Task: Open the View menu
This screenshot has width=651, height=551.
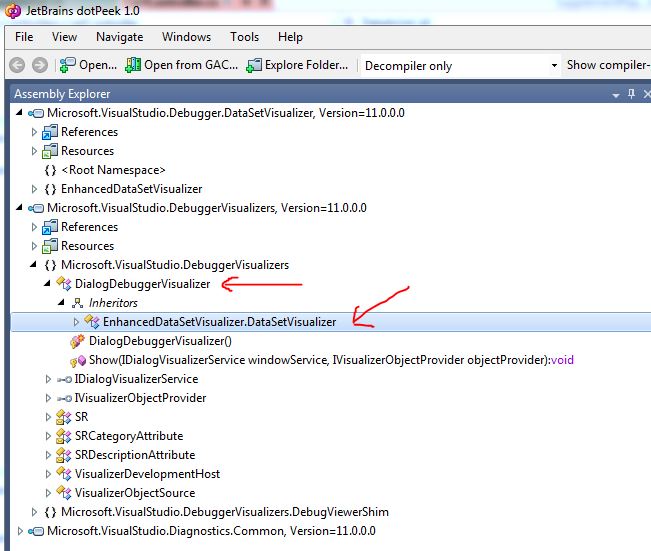Action: 64,37
